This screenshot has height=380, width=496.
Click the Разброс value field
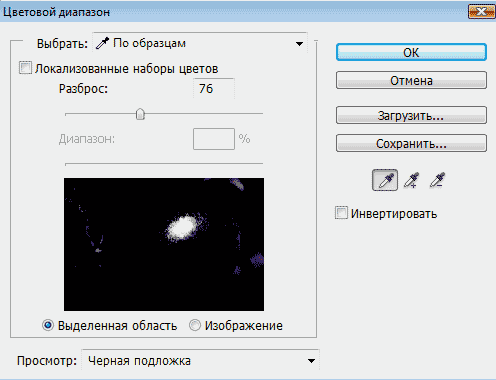(214, 89)
